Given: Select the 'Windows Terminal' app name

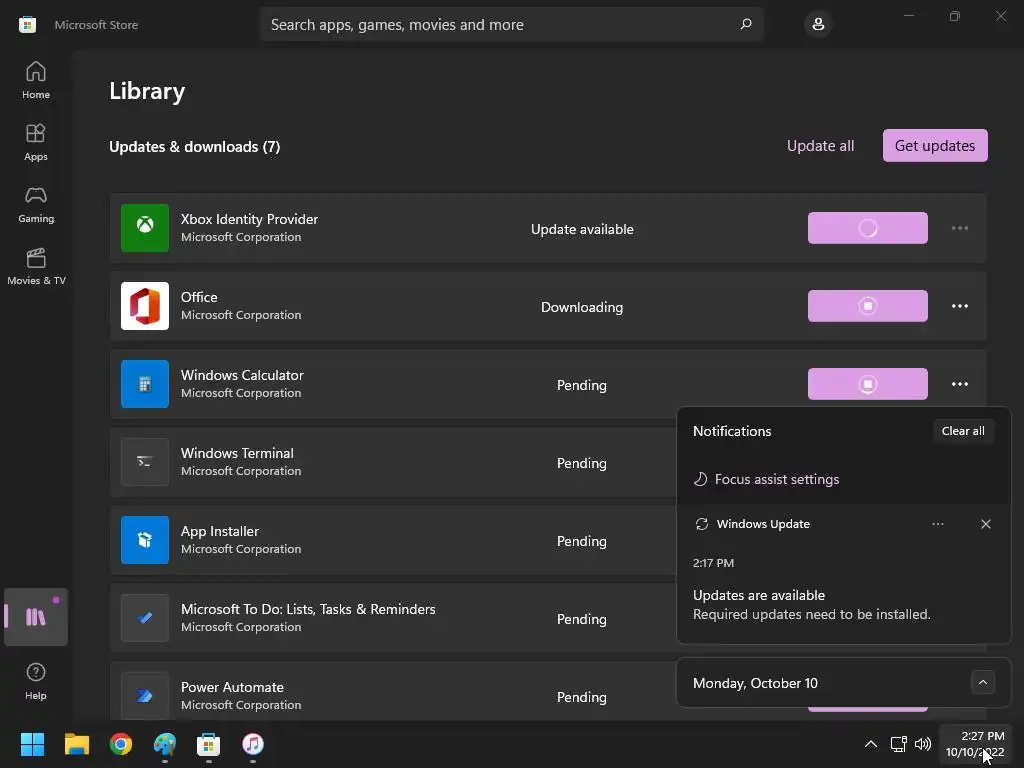Looking at the screenshot, I should [x=236, y=453].
